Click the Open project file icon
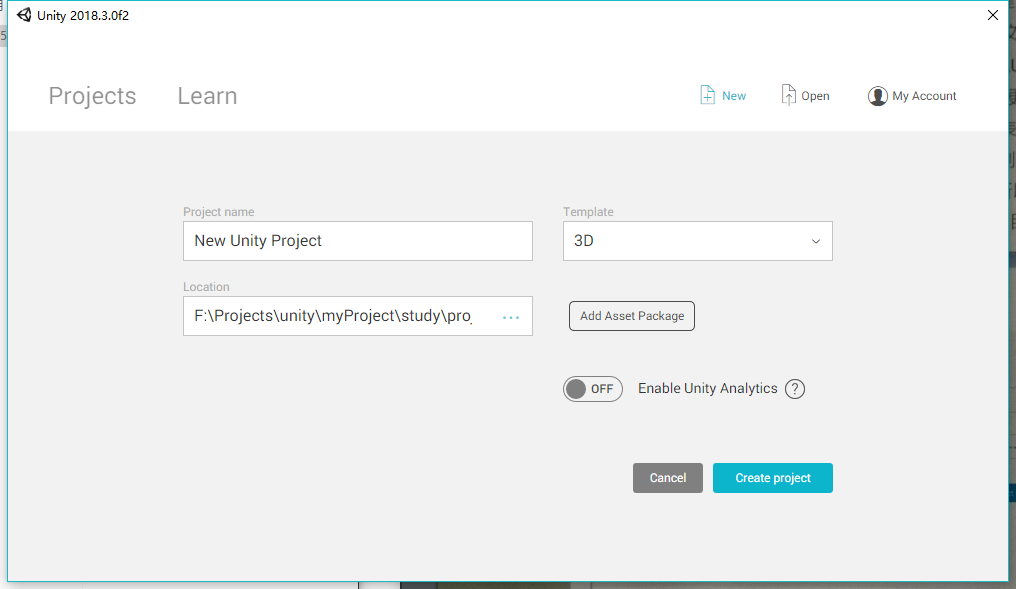The width and height of the screenshot is (1016, 589). [788, 95]
